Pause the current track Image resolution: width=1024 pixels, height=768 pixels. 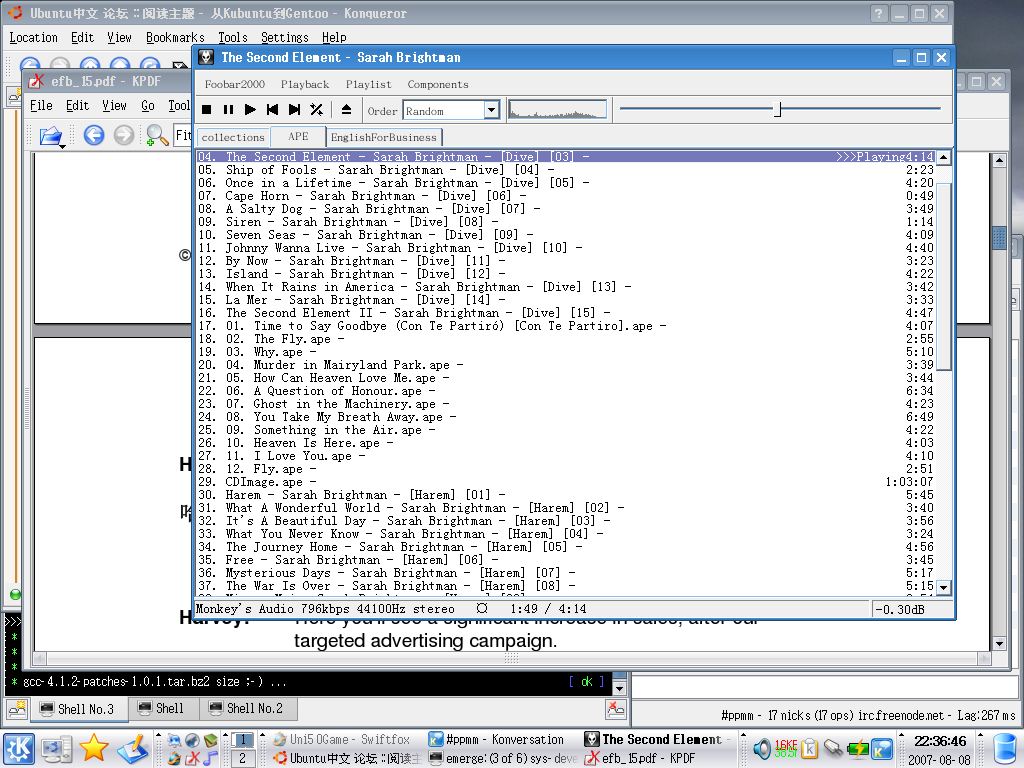[x=228, y=110]
